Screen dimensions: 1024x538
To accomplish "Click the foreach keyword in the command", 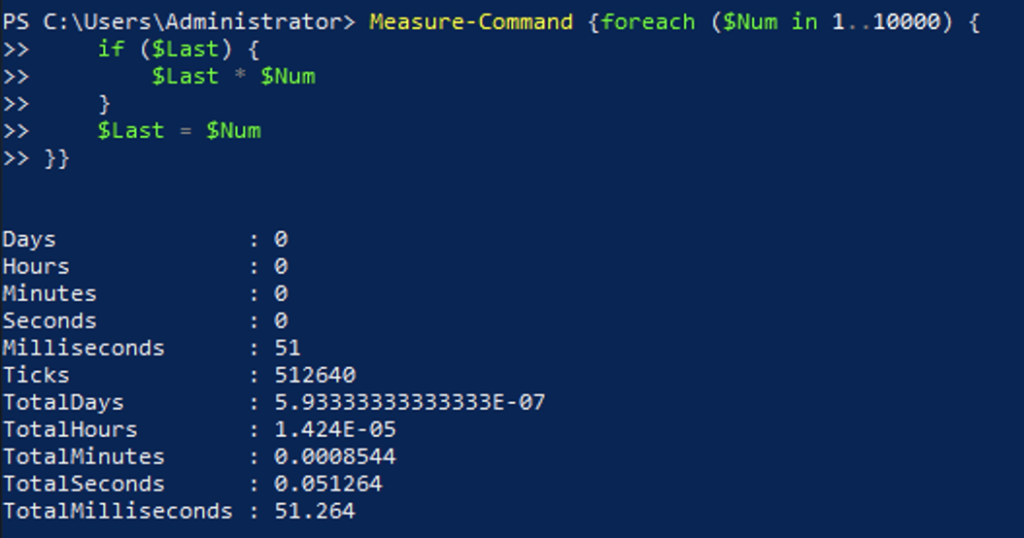I will click(x=648, y=22).
